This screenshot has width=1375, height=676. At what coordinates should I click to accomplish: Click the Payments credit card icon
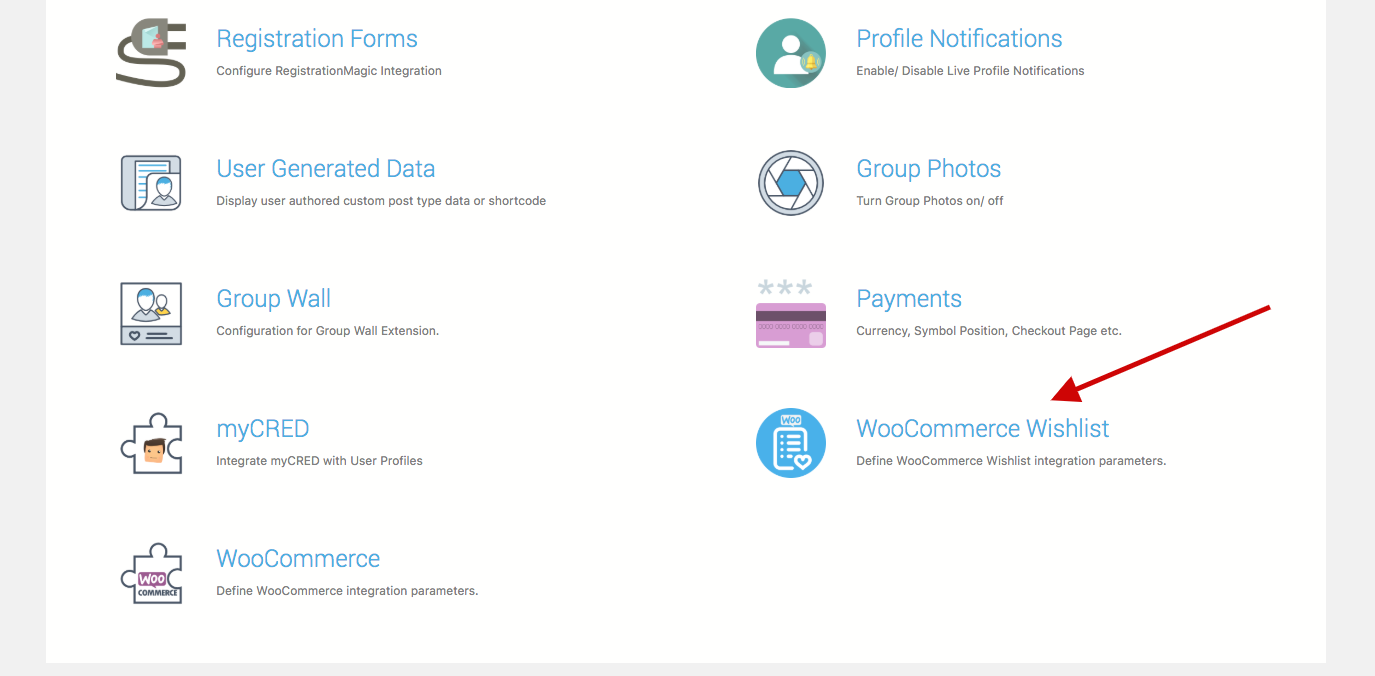[x=790, y=314]
